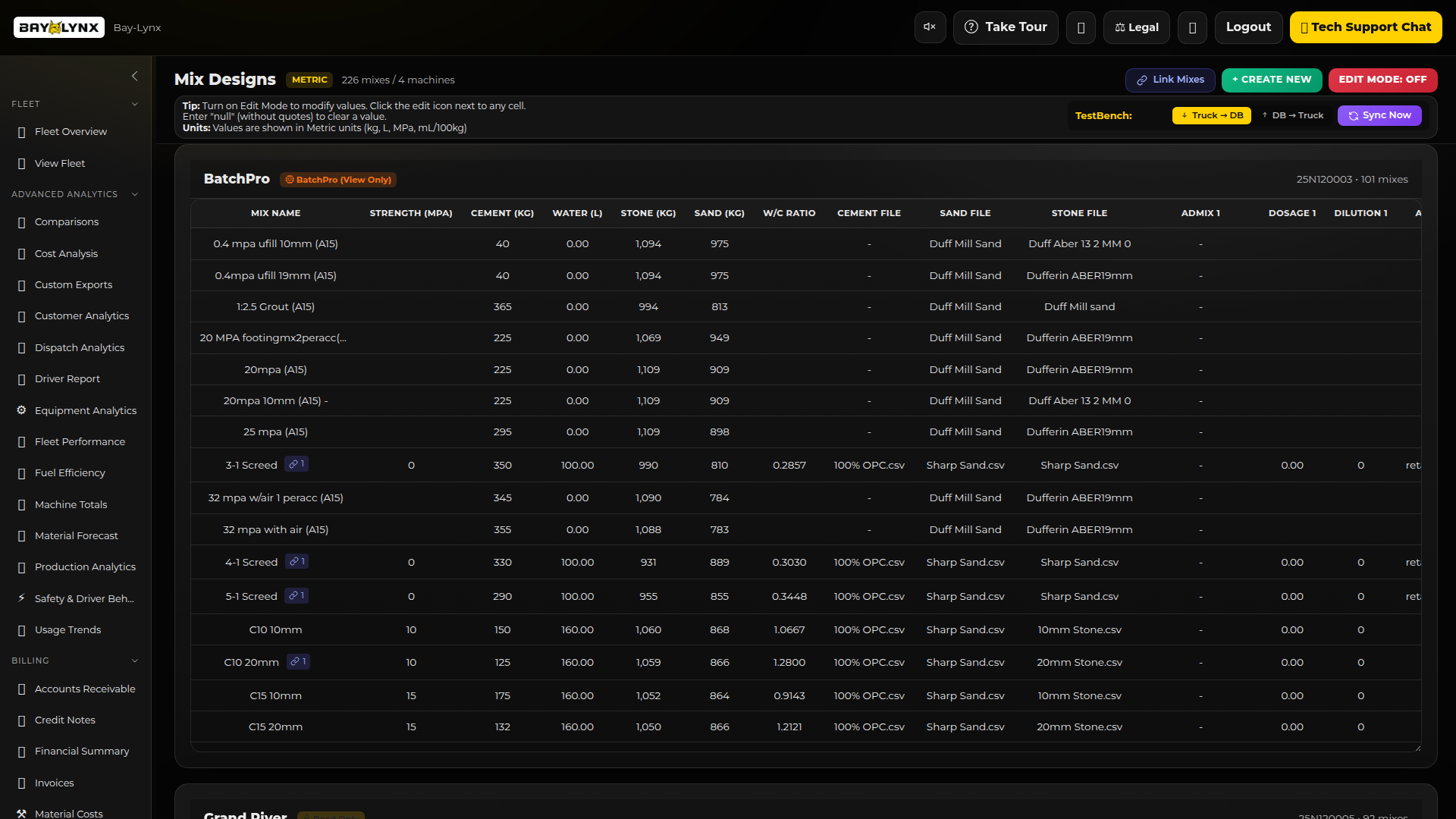
Task: Select the DB → Truck sync direction
Action: [1293, 115]
